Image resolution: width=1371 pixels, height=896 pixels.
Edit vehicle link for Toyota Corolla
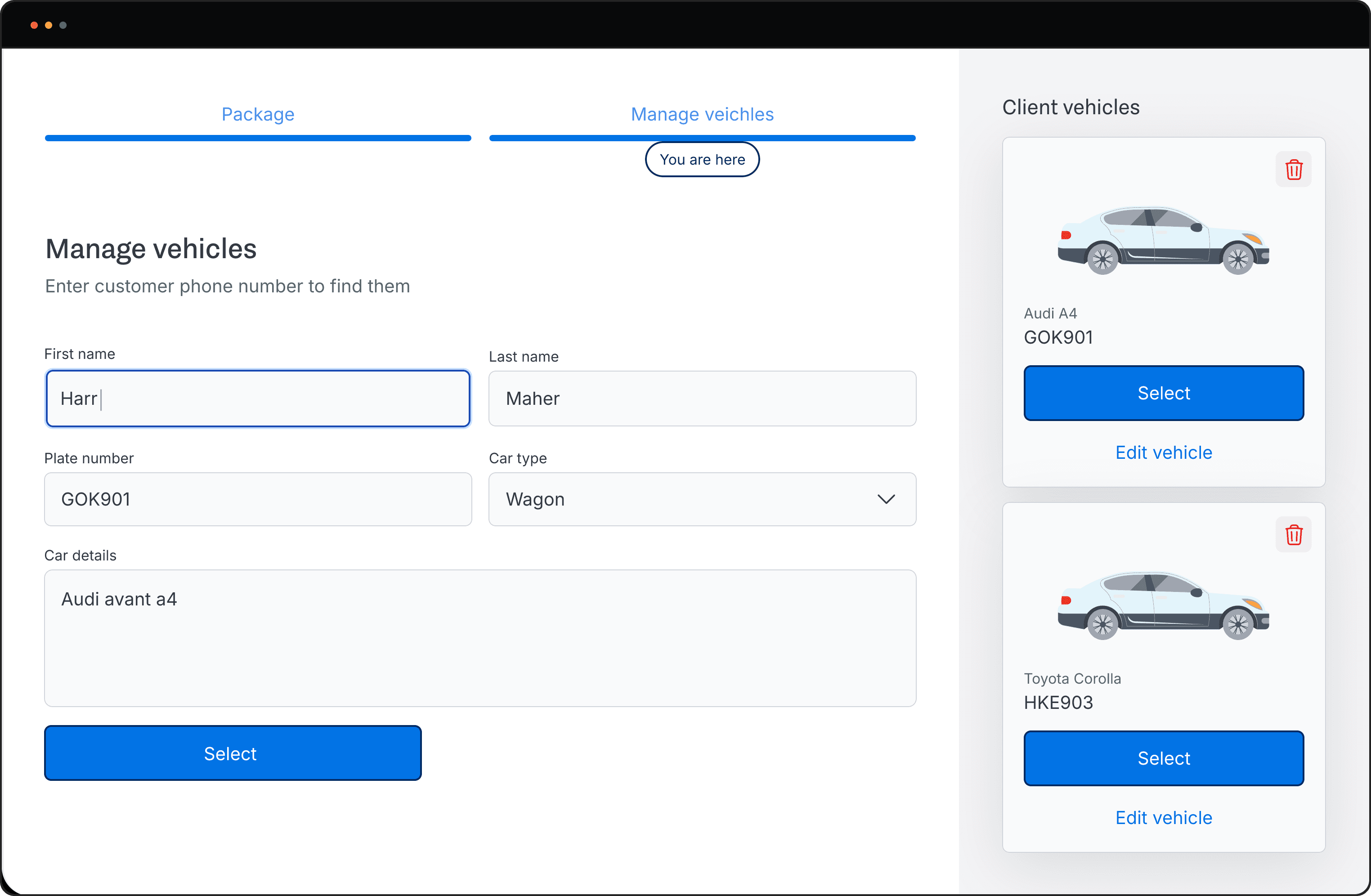pyautogui.click(x=1163, y=818)
